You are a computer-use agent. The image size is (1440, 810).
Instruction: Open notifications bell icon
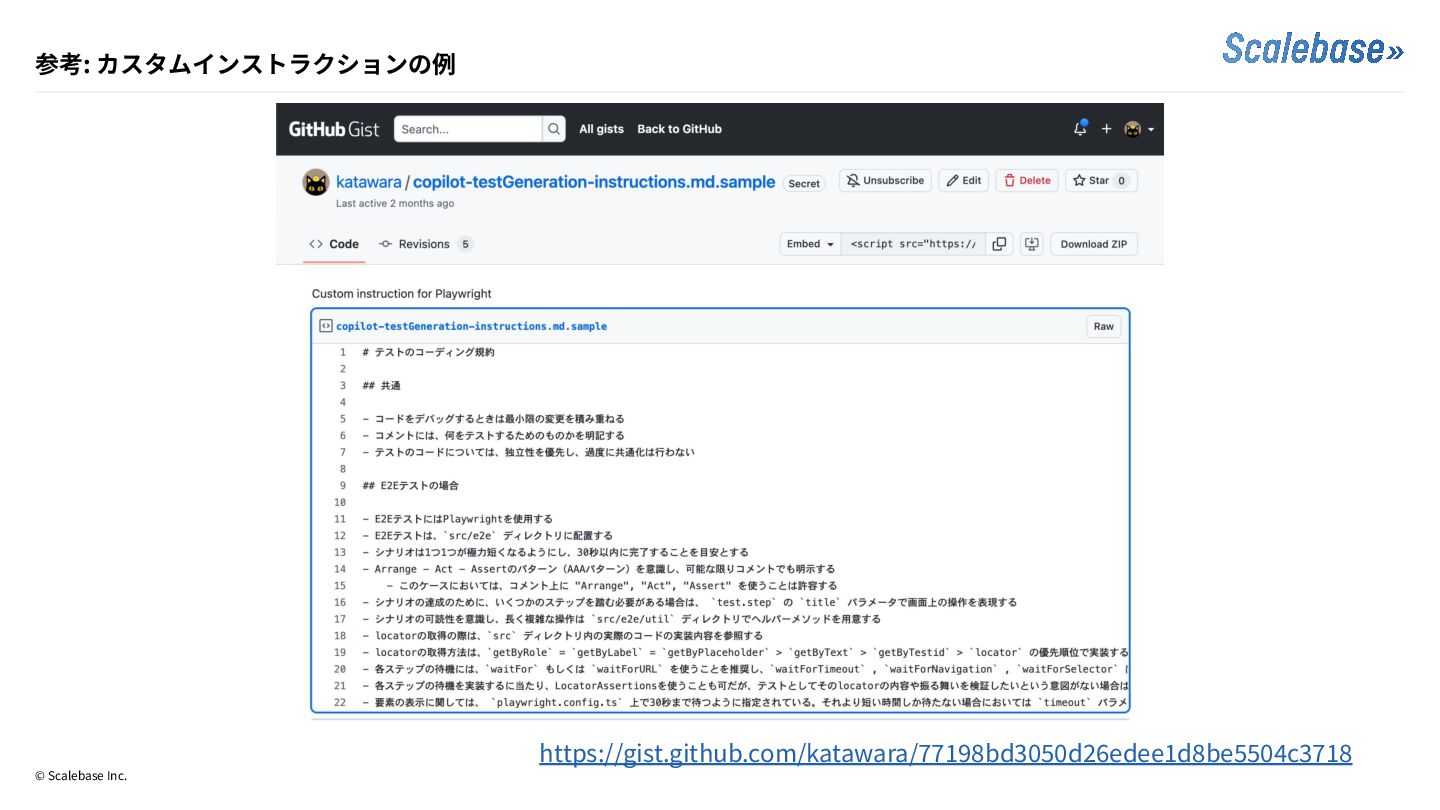coord(1080,129)
